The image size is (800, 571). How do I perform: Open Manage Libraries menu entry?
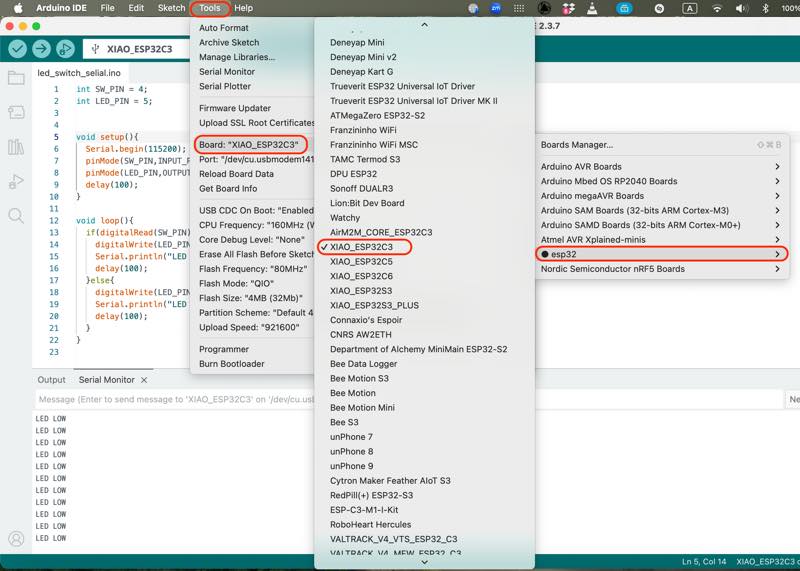tap(237, 57)
